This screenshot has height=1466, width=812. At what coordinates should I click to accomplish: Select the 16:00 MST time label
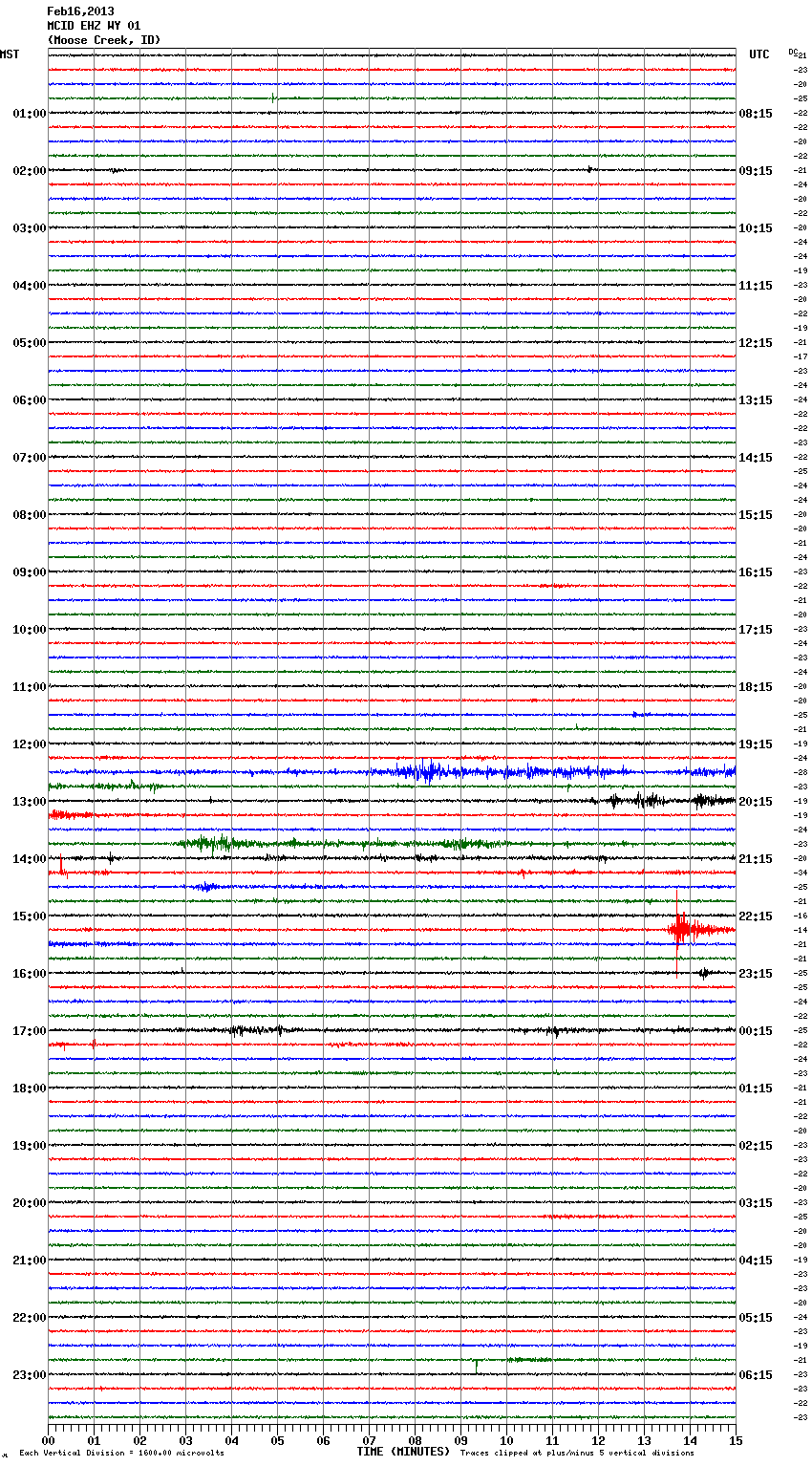pos(30,974)
